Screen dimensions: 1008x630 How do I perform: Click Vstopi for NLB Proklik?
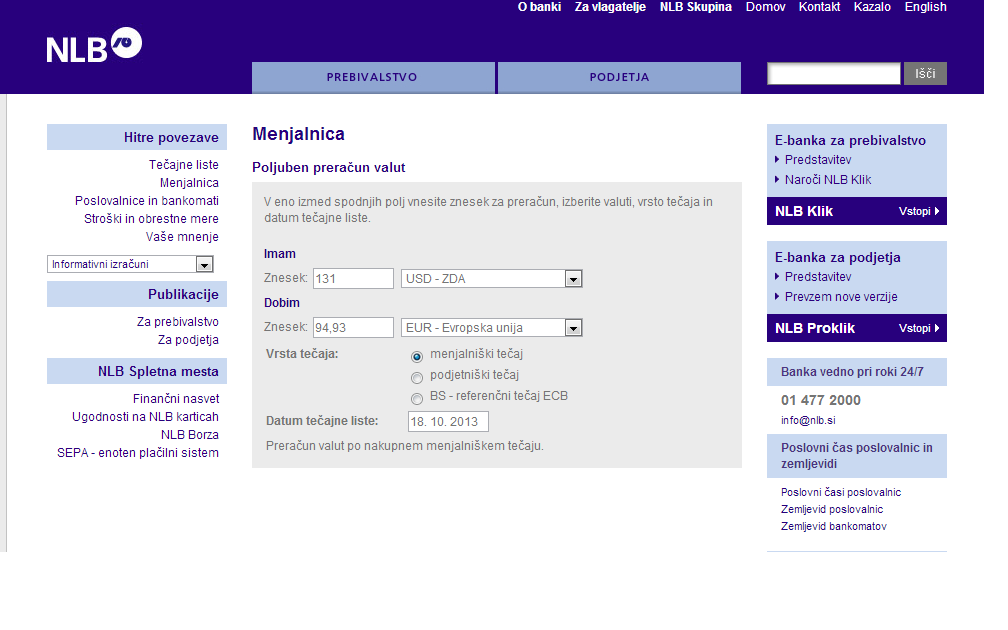point(919,328)
